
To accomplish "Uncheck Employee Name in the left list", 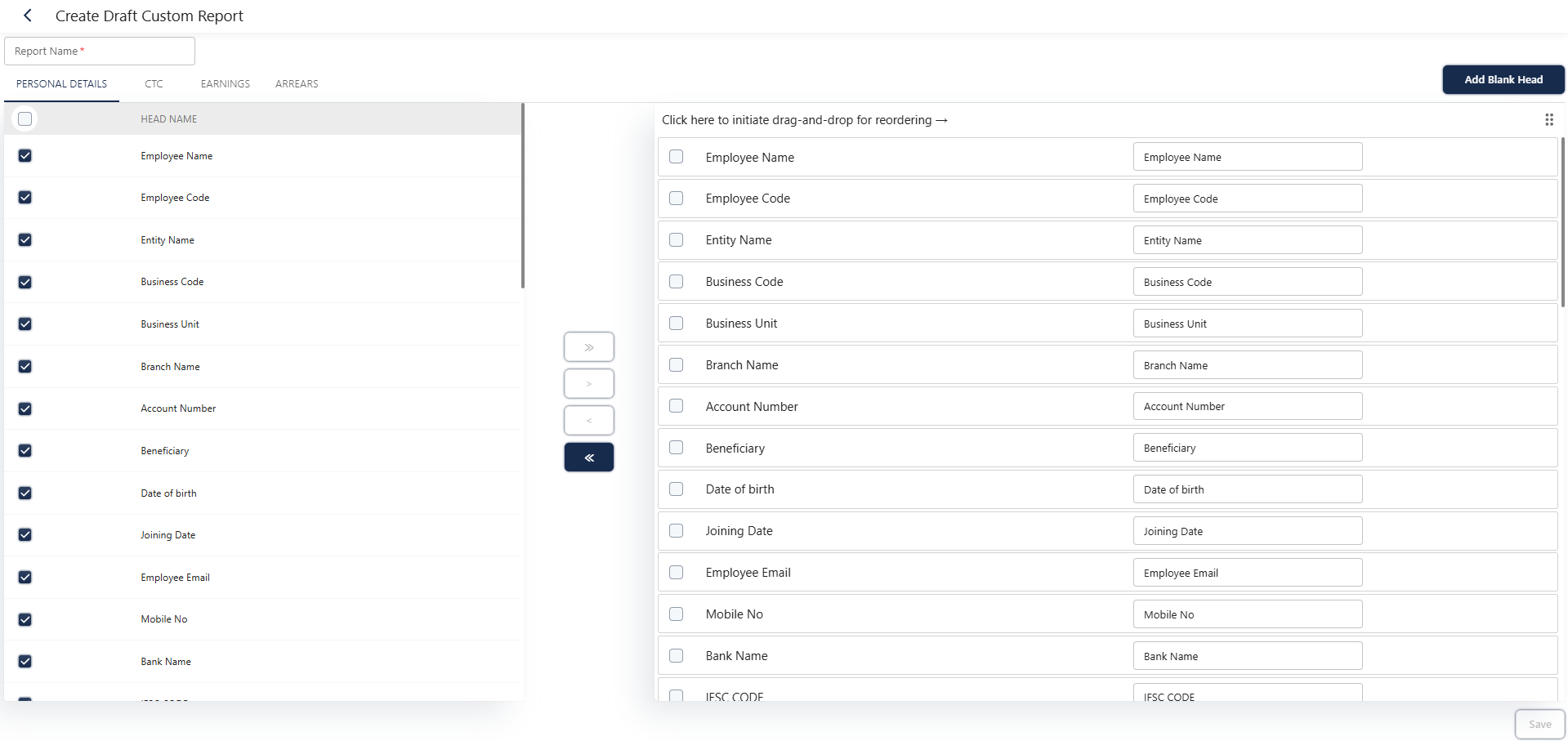I will pos(25,156).
